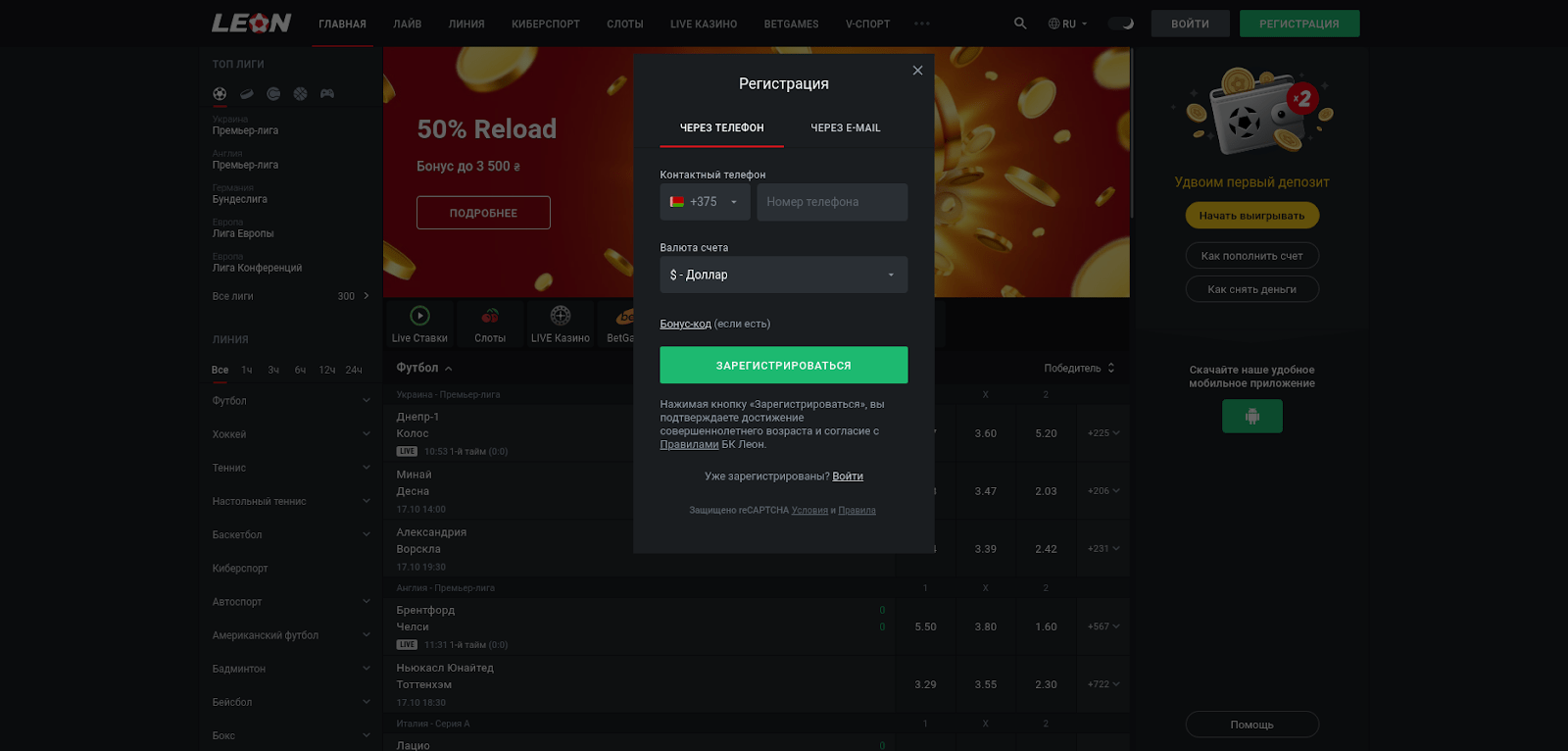Screen dimensions: 1568x751
Task: Open the three-dots more menu
Action: pyautogui.click(x=922, y=24)
